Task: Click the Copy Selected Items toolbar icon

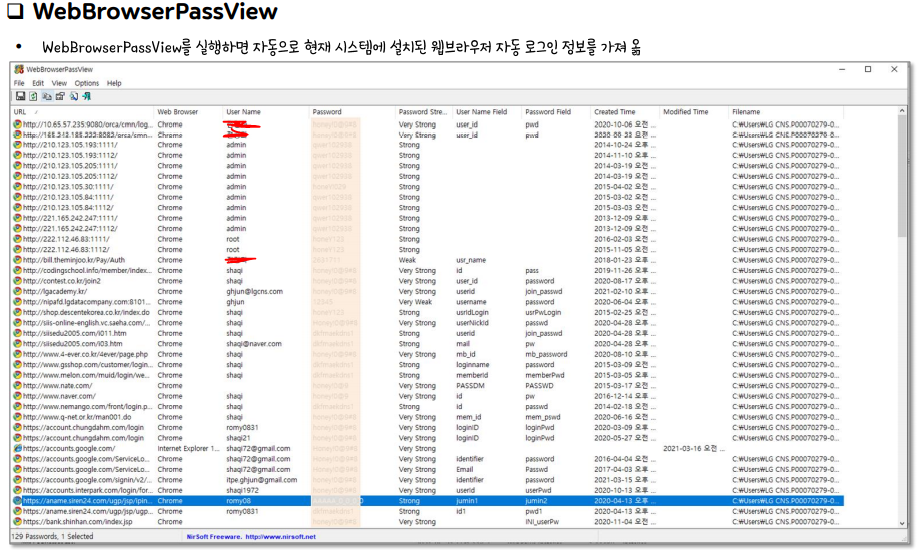Action: pos(47,96)
